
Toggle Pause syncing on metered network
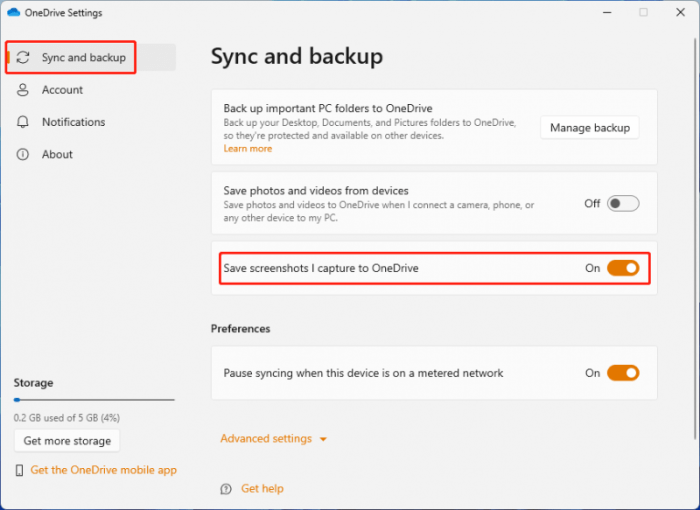pyautogui.click(x=623, y=373)
